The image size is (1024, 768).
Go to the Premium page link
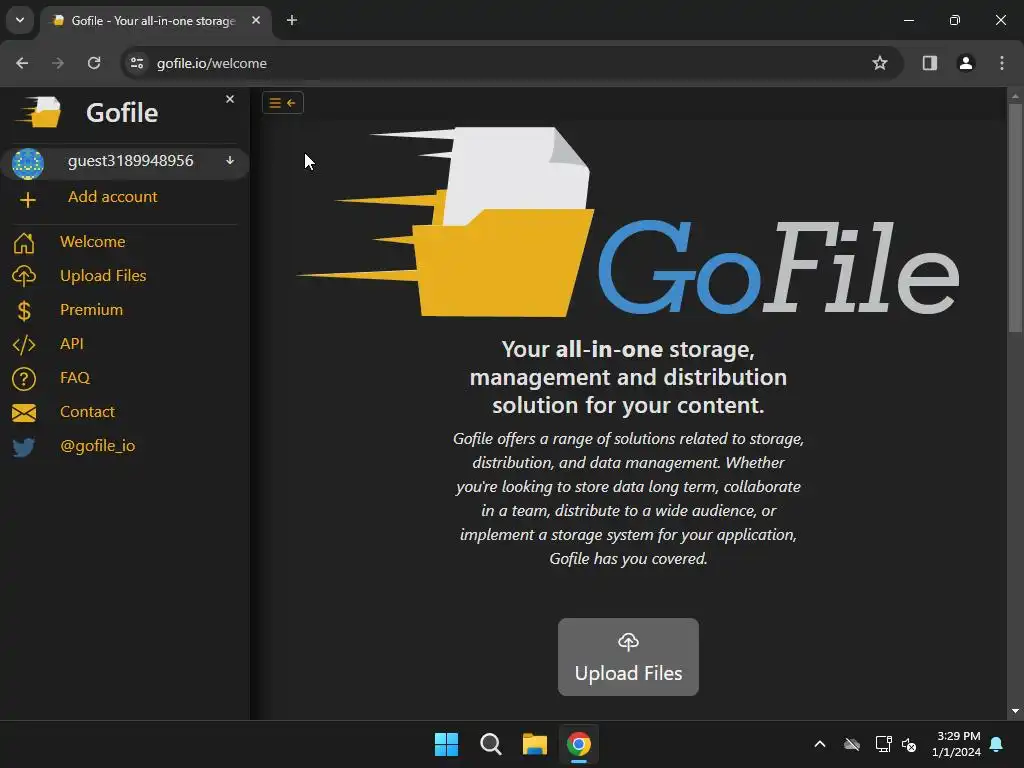91,310
